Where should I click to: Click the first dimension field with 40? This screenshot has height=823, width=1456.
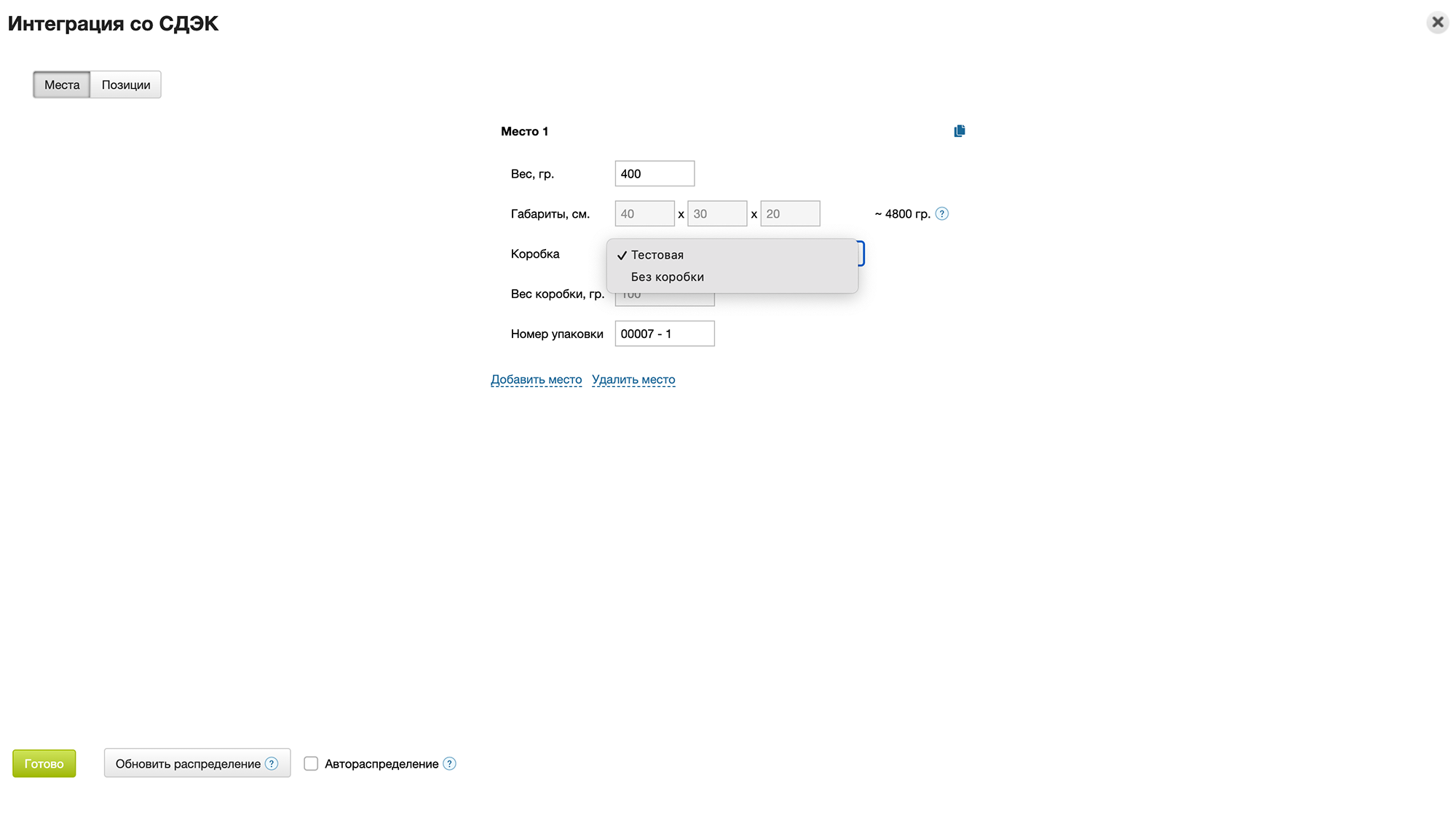[644, 213]
